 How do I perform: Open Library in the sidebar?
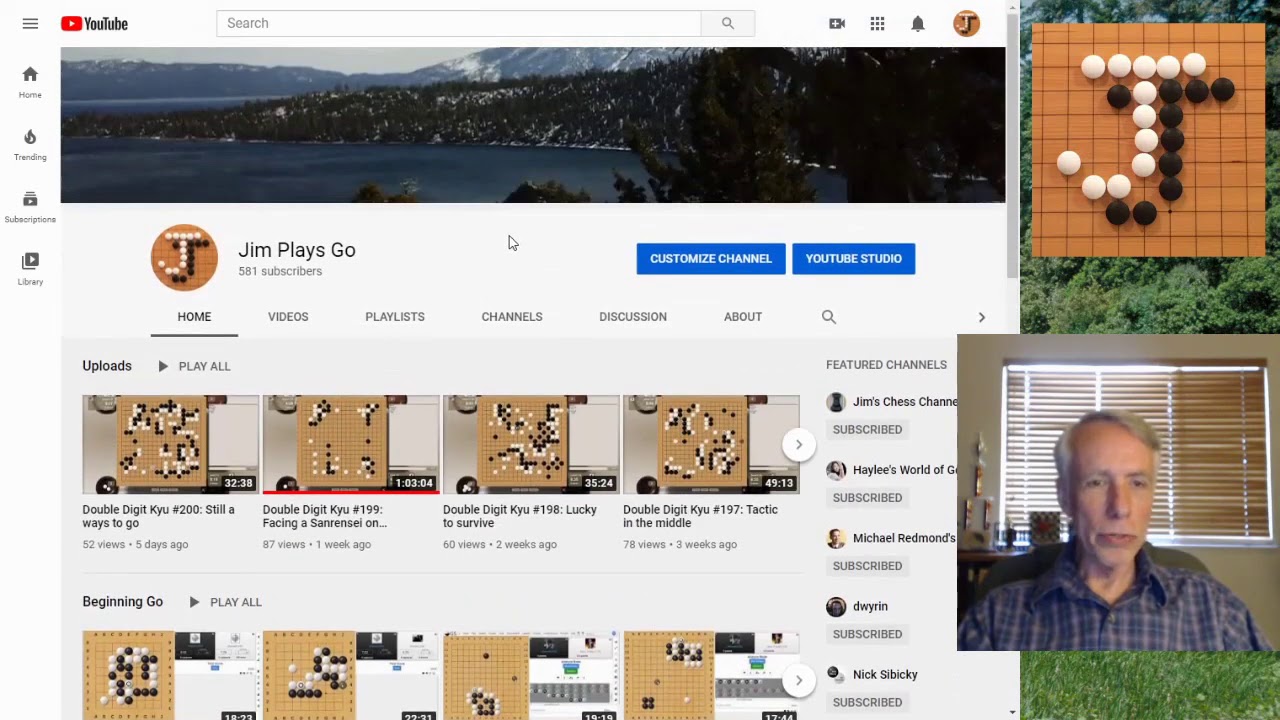[30, 269]
